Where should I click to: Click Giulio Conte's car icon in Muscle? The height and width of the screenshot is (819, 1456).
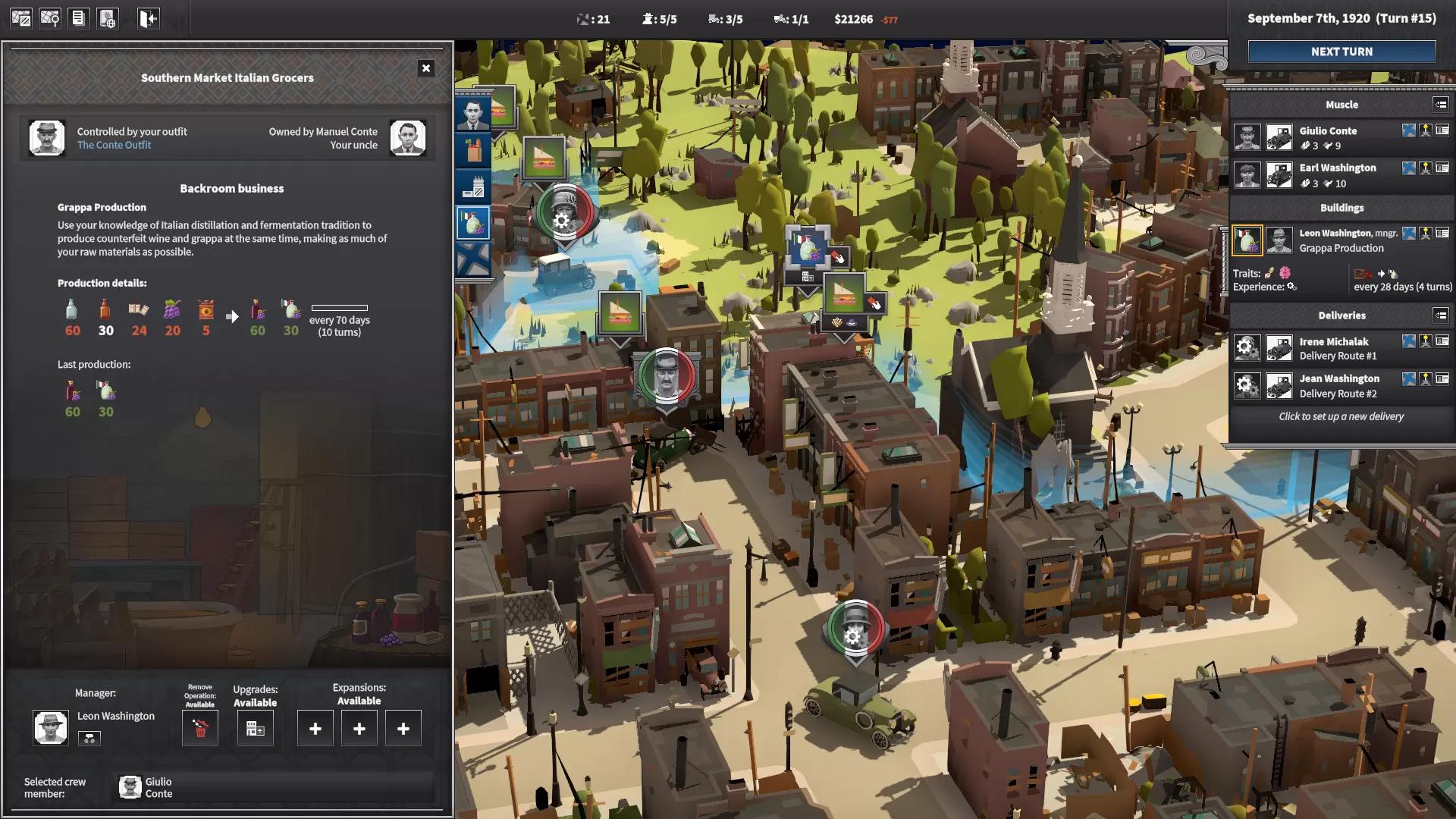point(1279,138)
